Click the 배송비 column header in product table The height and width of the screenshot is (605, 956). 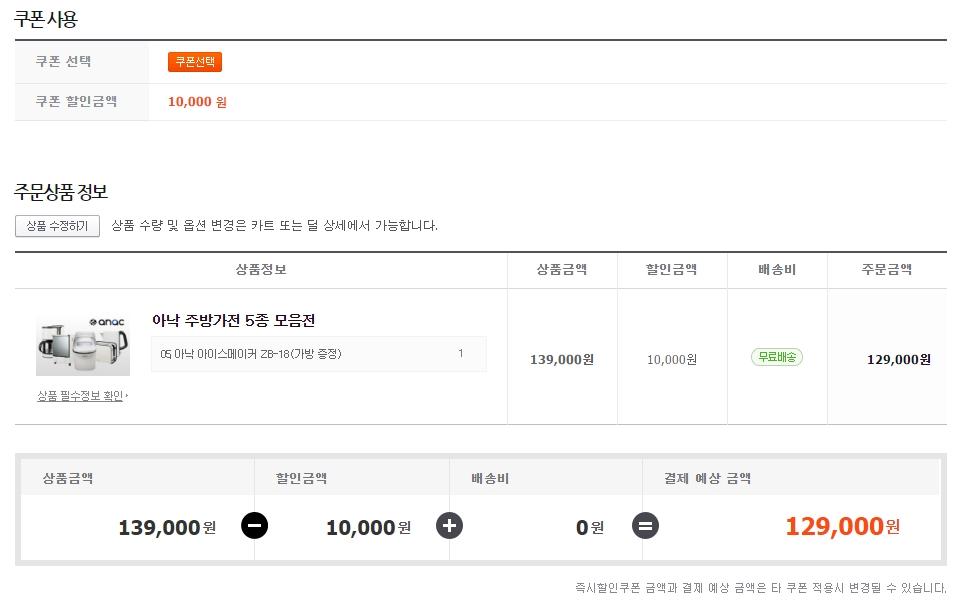[x=776, y=270]
